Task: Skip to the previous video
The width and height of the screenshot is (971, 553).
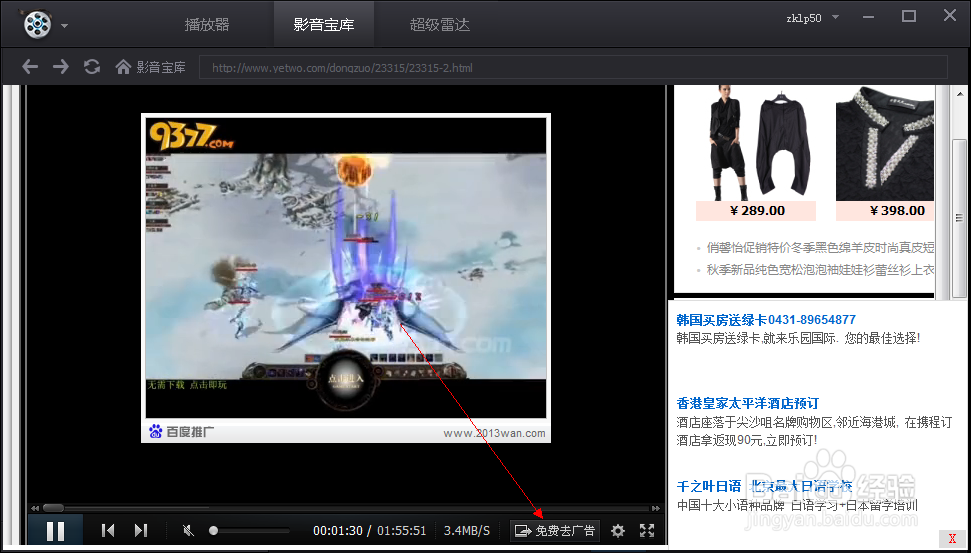Action: (x=108, y=530)
